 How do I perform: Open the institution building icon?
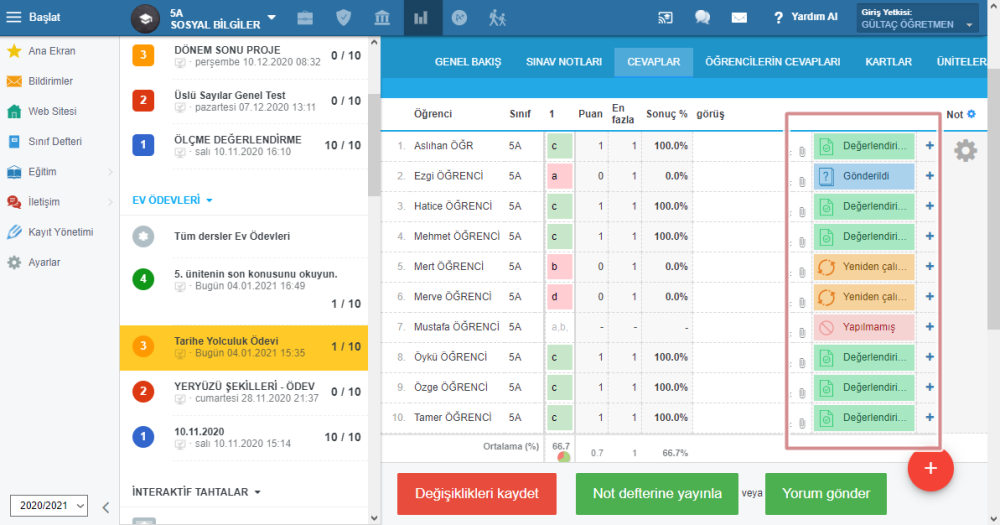[382, 18]
